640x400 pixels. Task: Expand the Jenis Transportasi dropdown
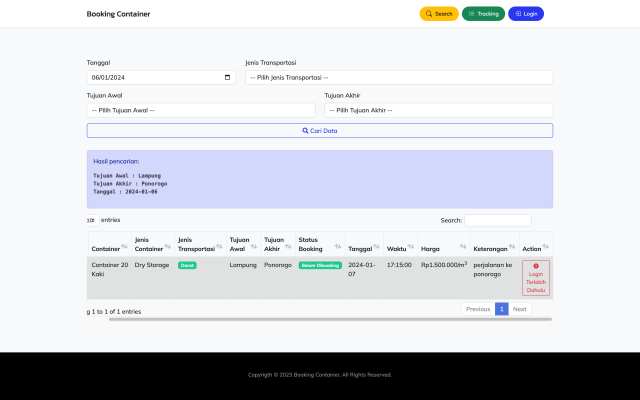pos(398,77)
